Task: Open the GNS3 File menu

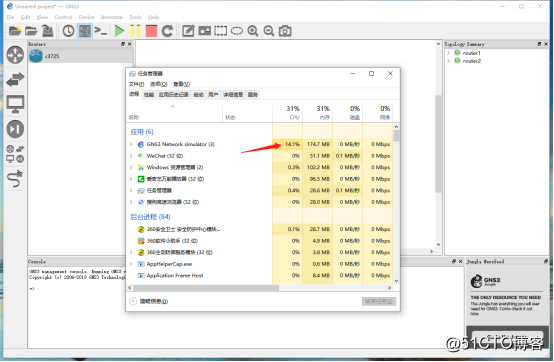Action: tap(11, 17)
